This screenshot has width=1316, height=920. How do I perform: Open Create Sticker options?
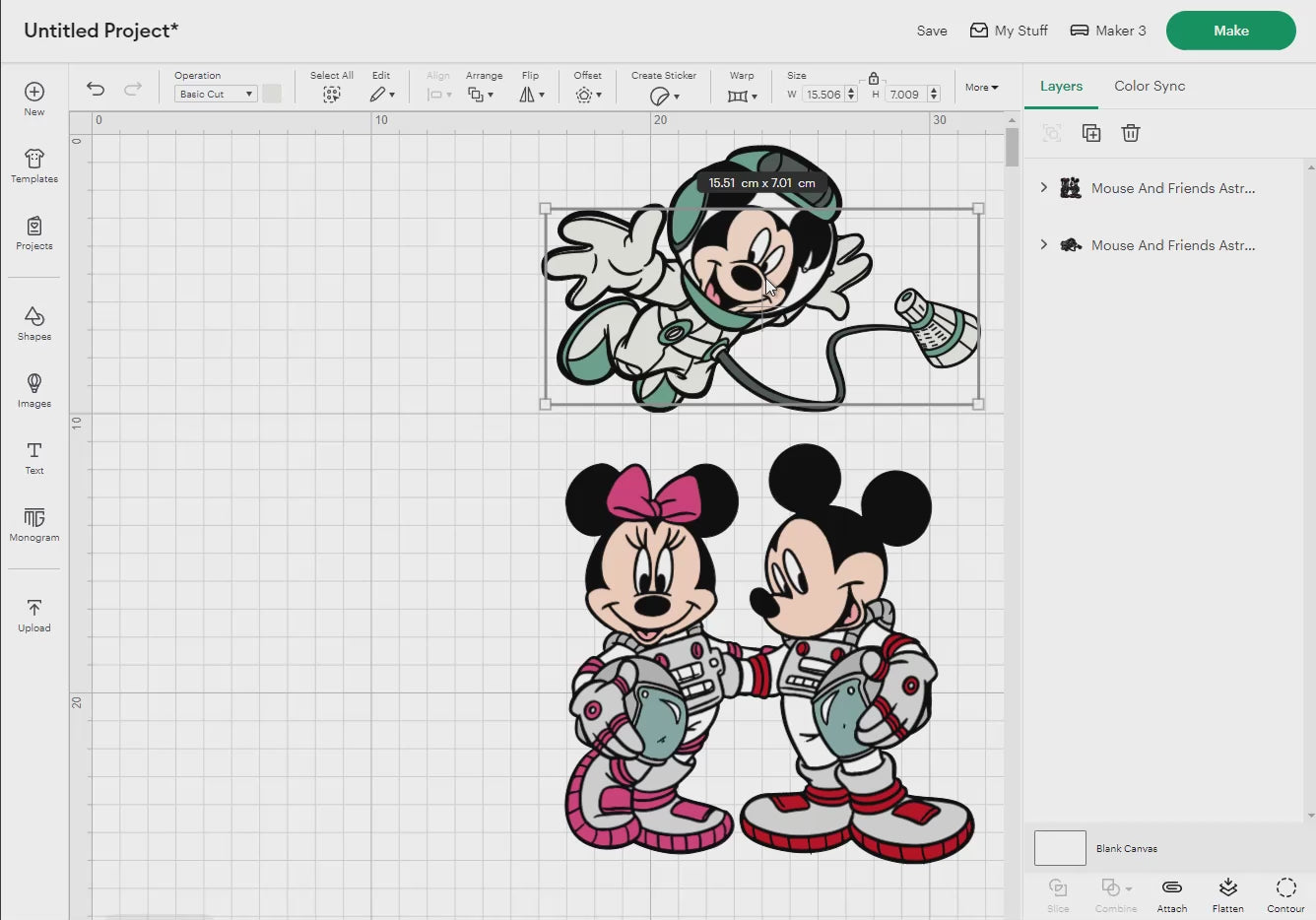pyautogui.click(x=664, y=96)
